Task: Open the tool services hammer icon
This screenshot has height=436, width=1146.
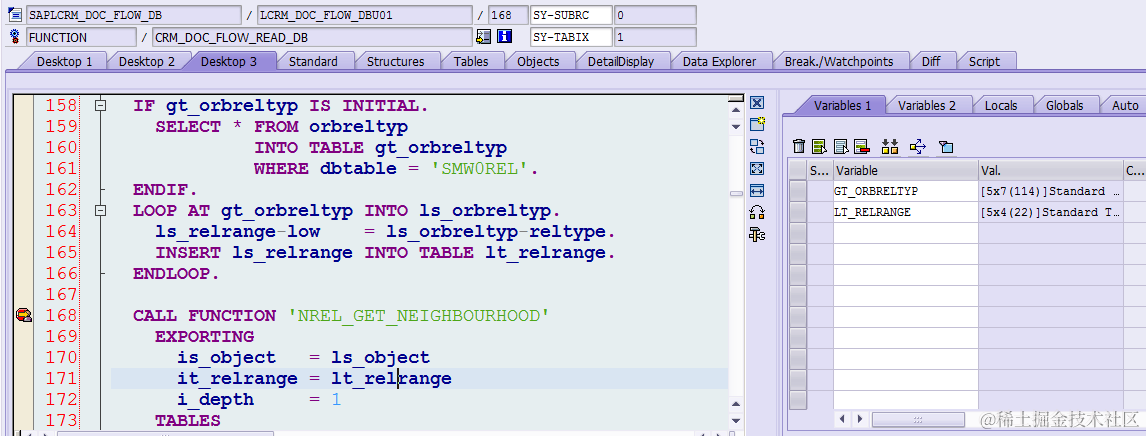Action: click(757, 234)
